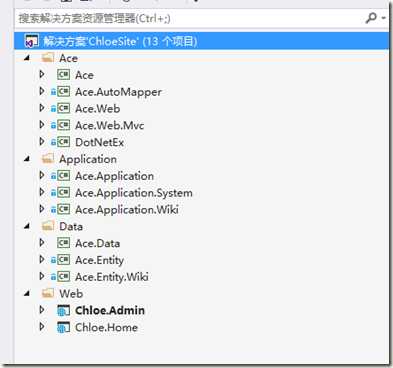Click the C# icon of DotNetEx
The height and width of the screenshot is (368, 393).
[63, 142]
